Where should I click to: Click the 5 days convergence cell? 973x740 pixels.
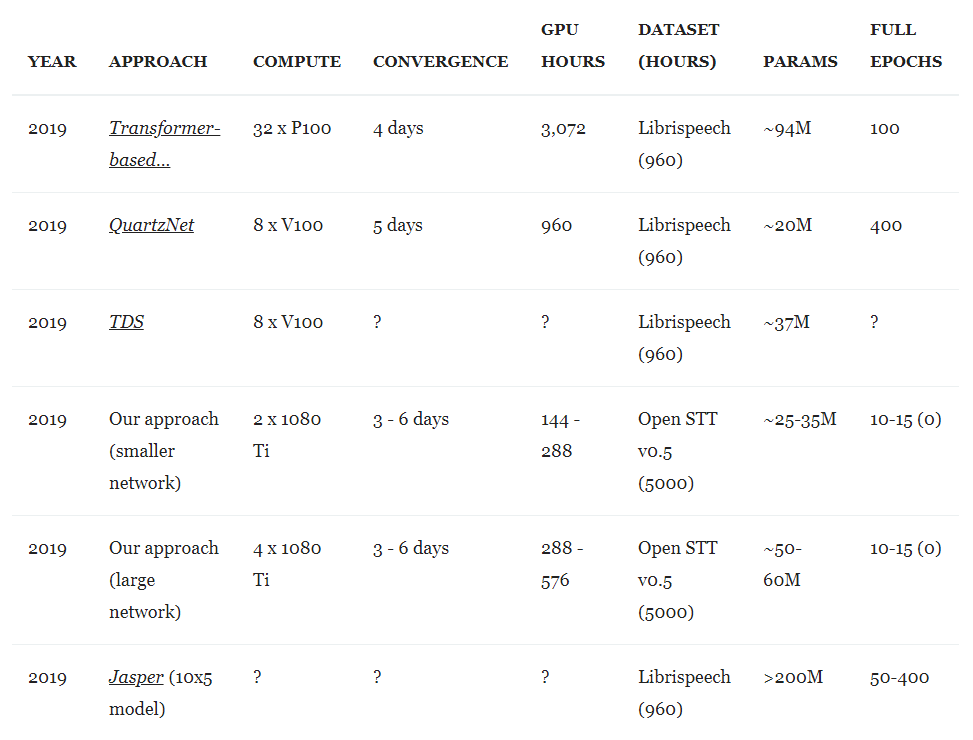point(398,225)
